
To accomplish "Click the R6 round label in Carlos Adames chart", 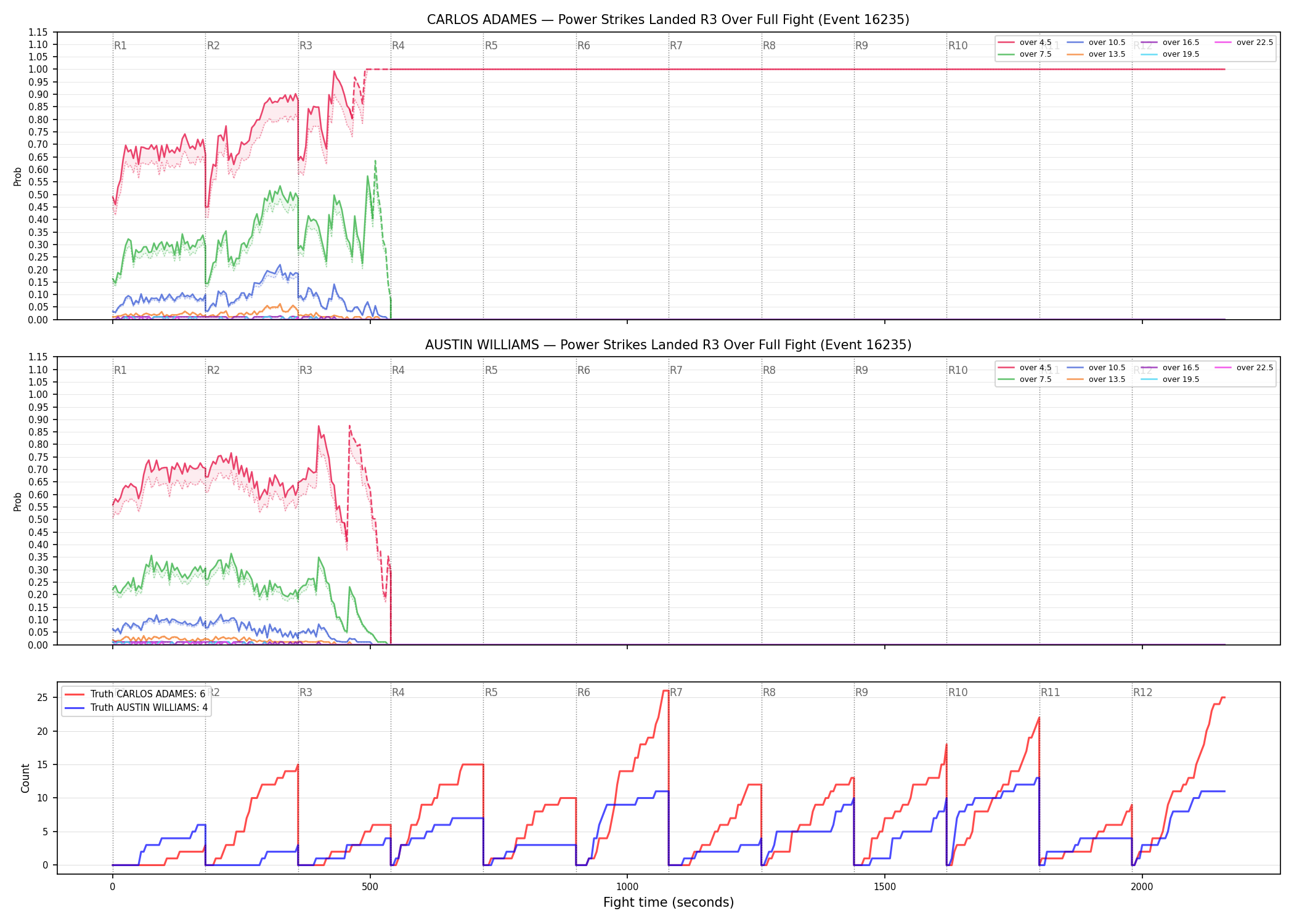I will point(584,46).
